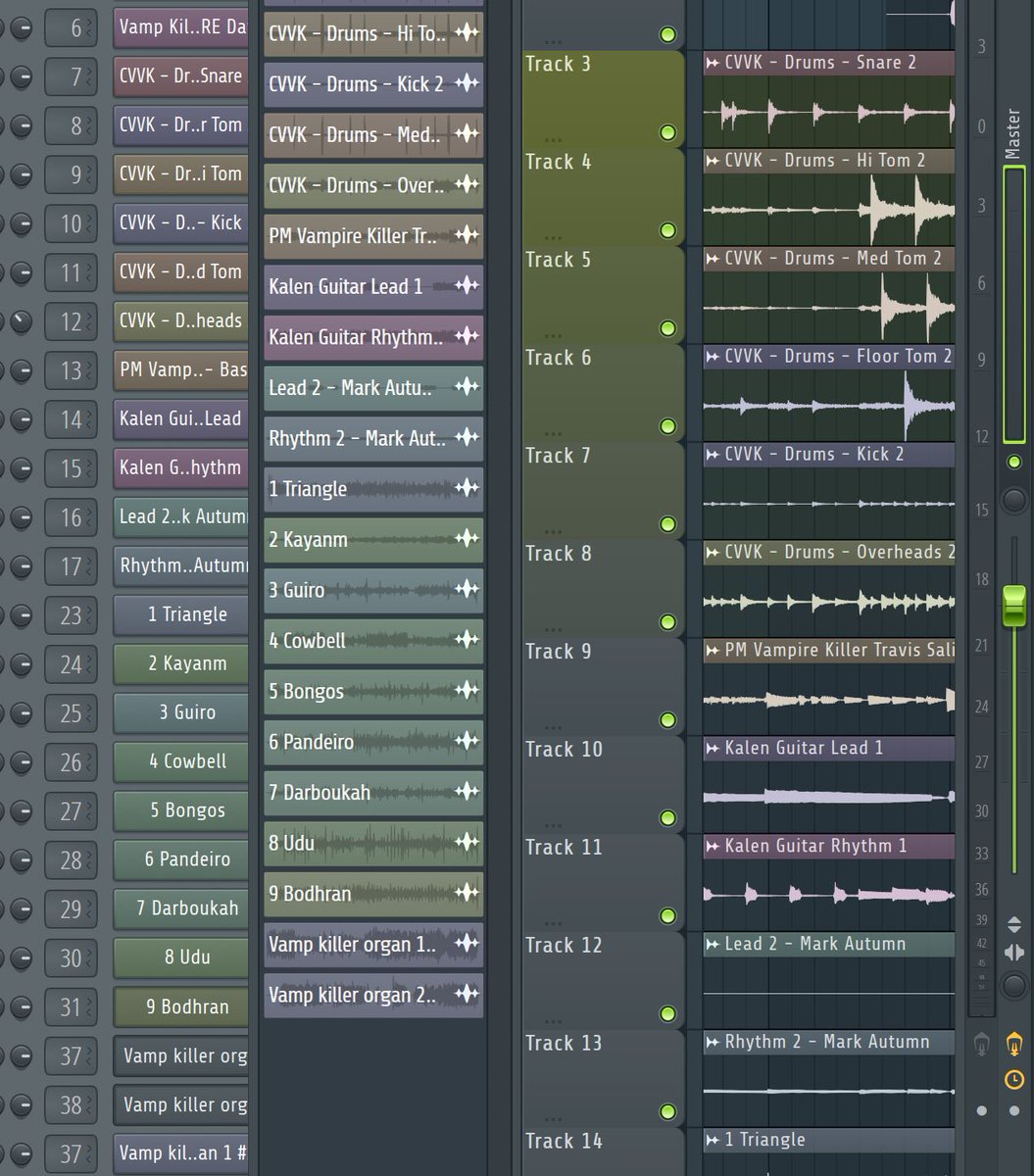Click the waveform icon beside Kalen Guitar Lead 1
Screen dimensions: 1034x1176
click(x=468, y=286)
